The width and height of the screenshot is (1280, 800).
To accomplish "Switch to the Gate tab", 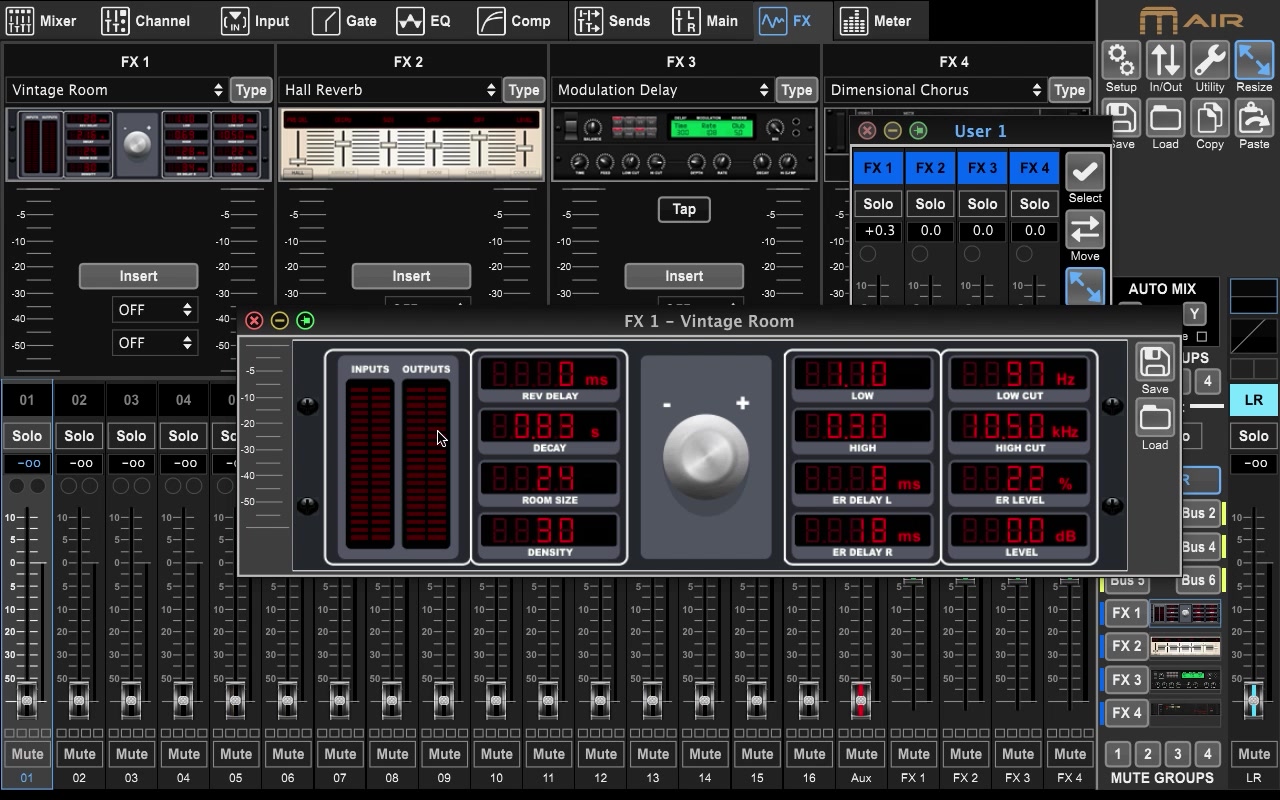I will click(x=345, y=20).
